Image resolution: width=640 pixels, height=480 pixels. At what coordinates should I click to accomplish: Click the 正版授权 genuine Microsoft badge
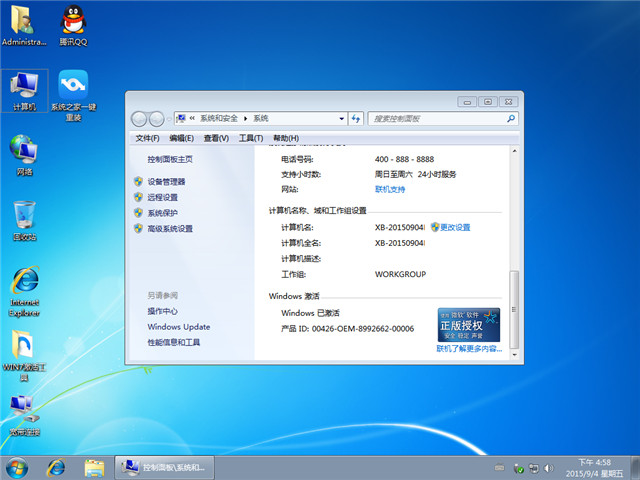(469, 325)
